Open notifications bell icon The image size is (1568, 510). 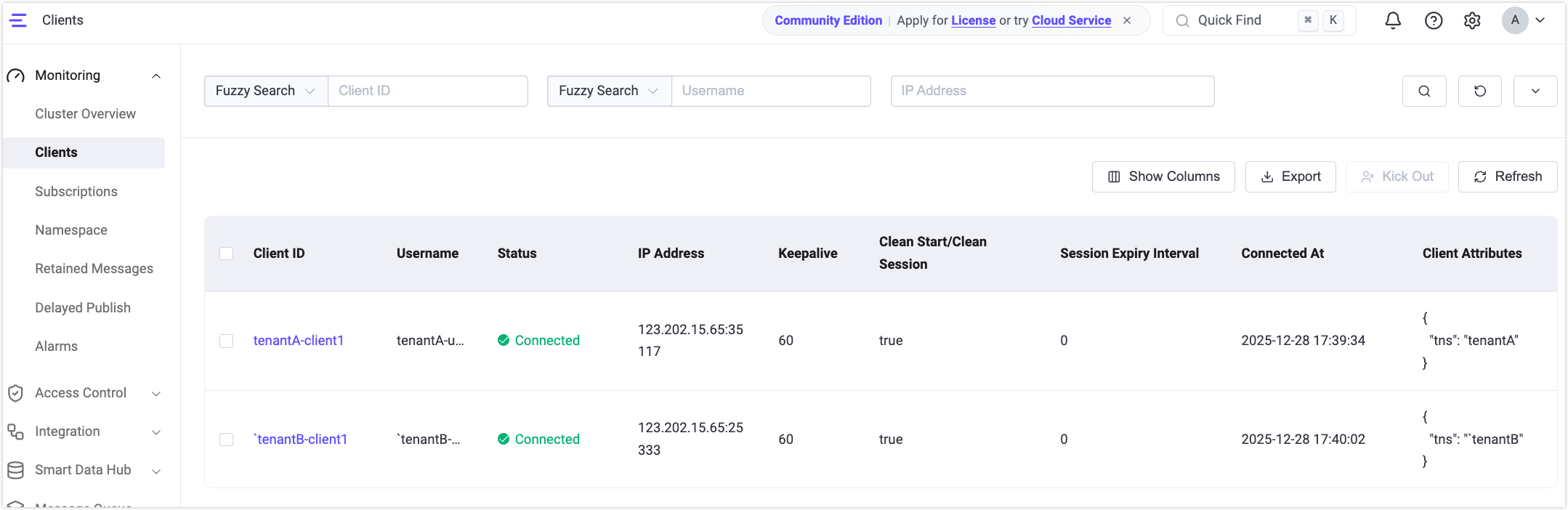(1393, 20)
